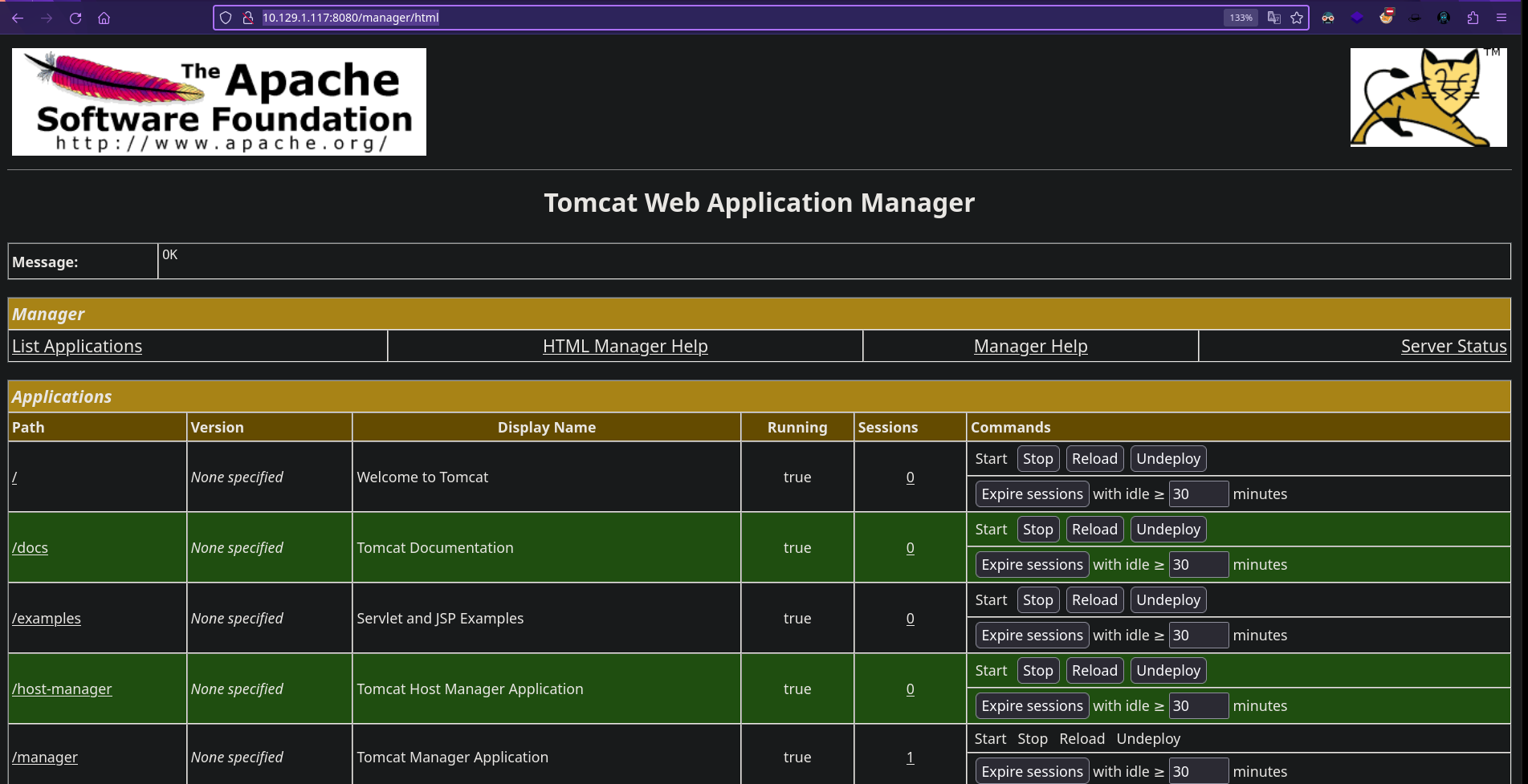Click the tracking protection shield icon
This screenshot has height=784, width=1528.
[226, 18]
